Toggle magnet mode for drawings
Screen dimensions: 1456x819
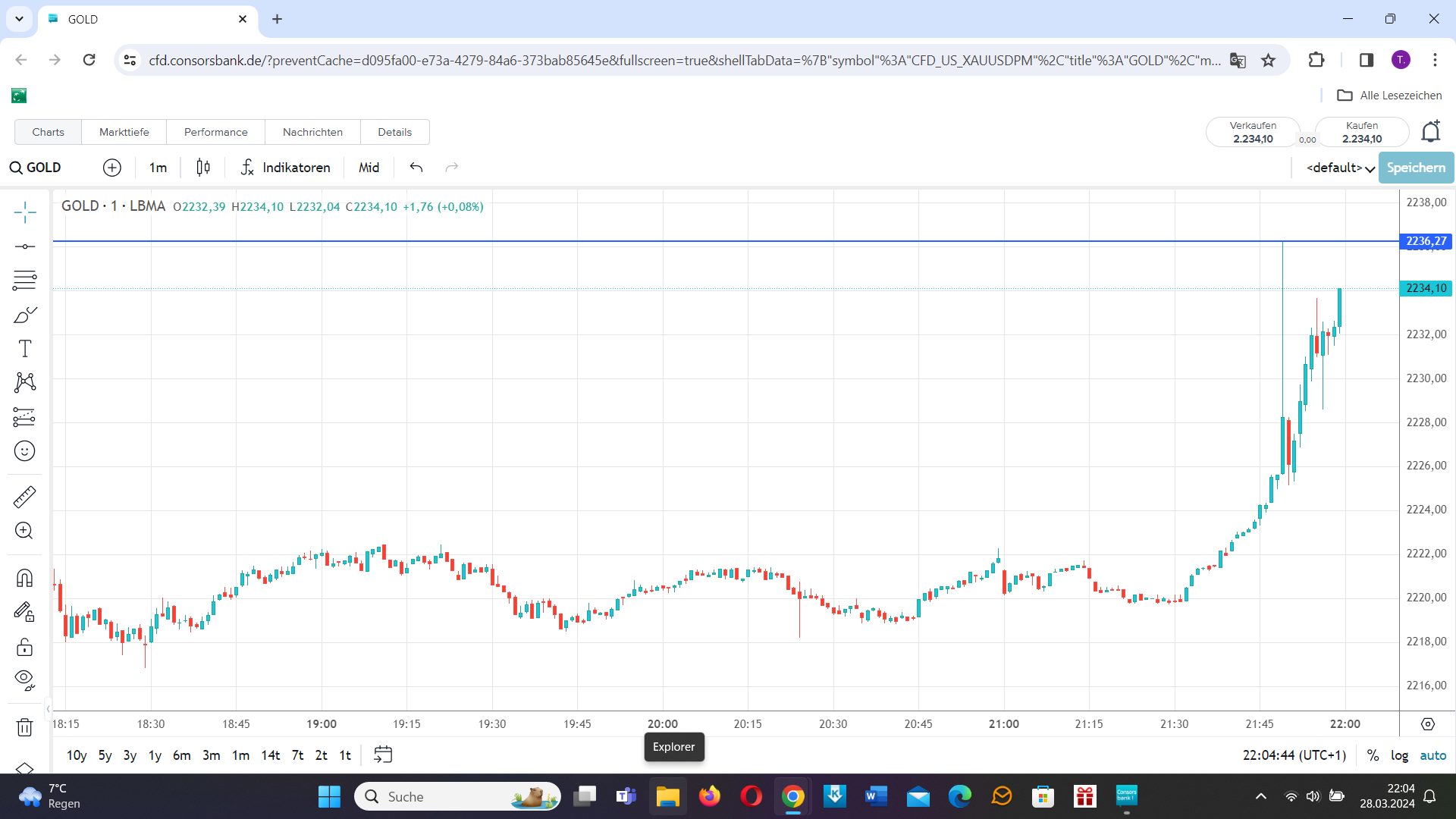(x=25, y=578)
